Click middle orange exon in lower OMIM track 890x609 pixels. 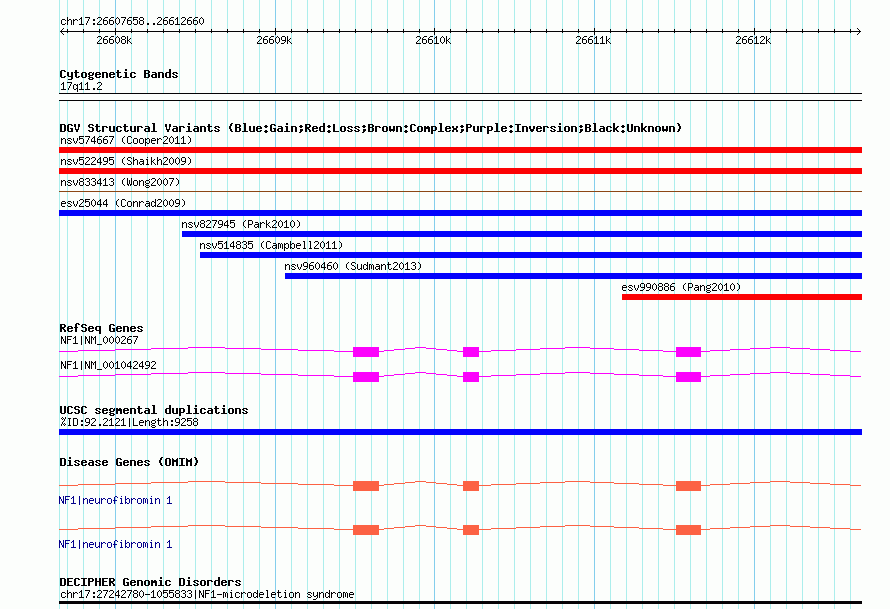[x=471, y=530]
